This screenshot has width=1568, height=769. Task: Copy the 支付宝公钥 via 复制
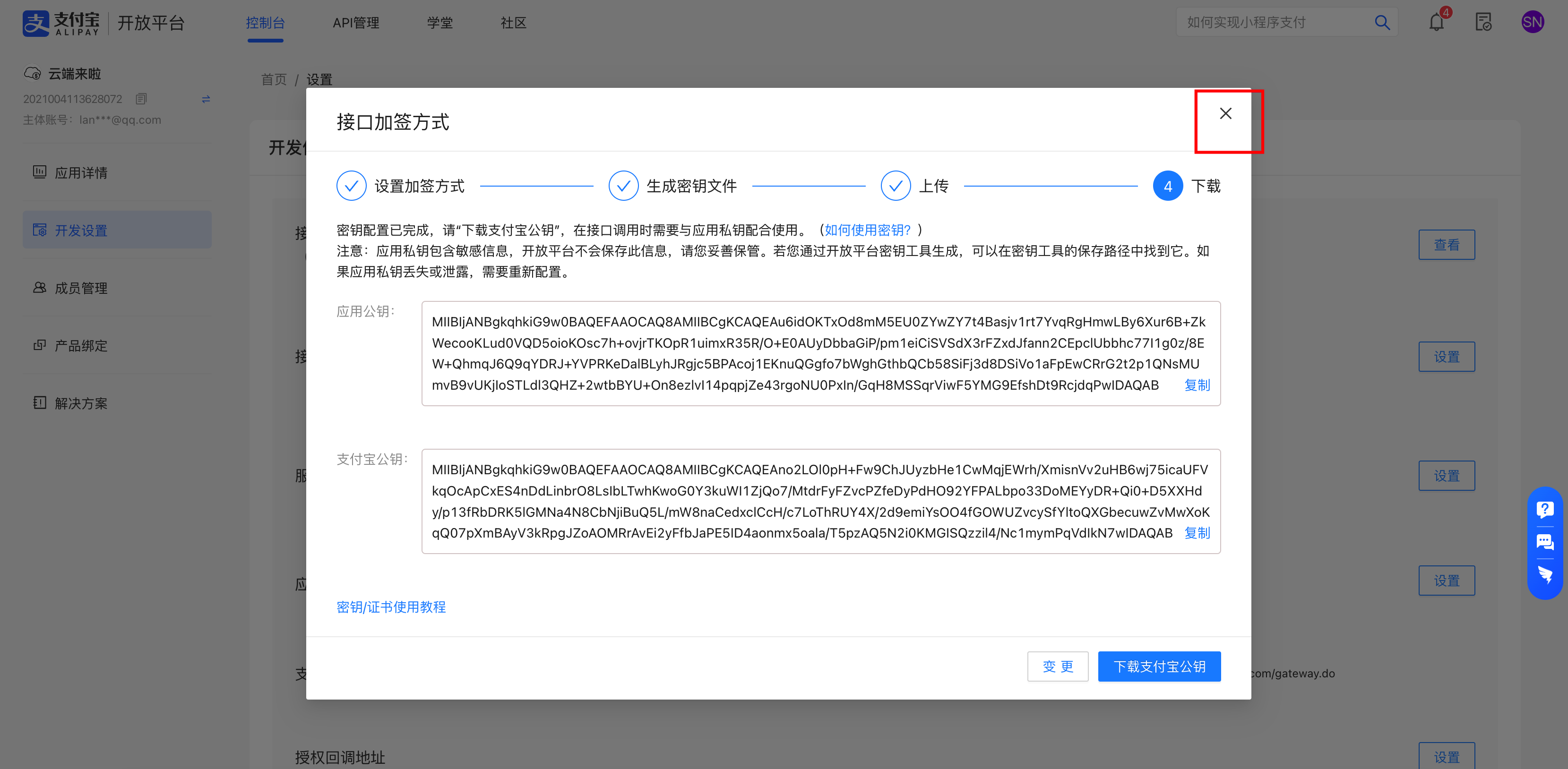point(1197,533)
